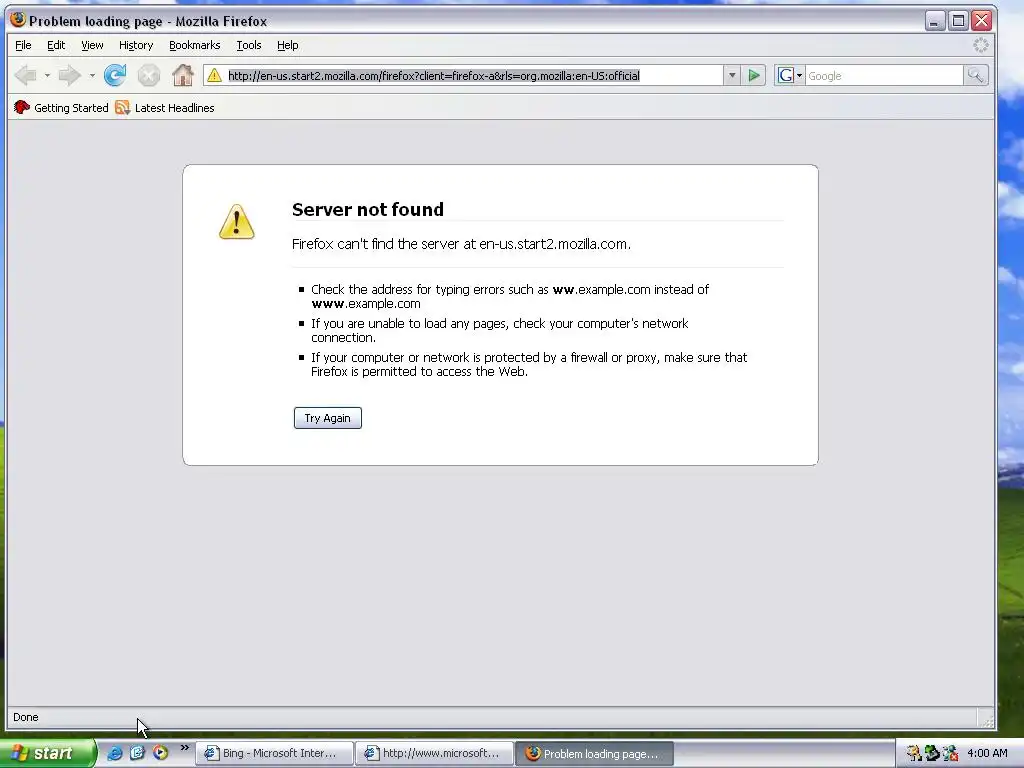Go to the Home page icon
This screenshot has height=768, width=1024.
[183, 76]
